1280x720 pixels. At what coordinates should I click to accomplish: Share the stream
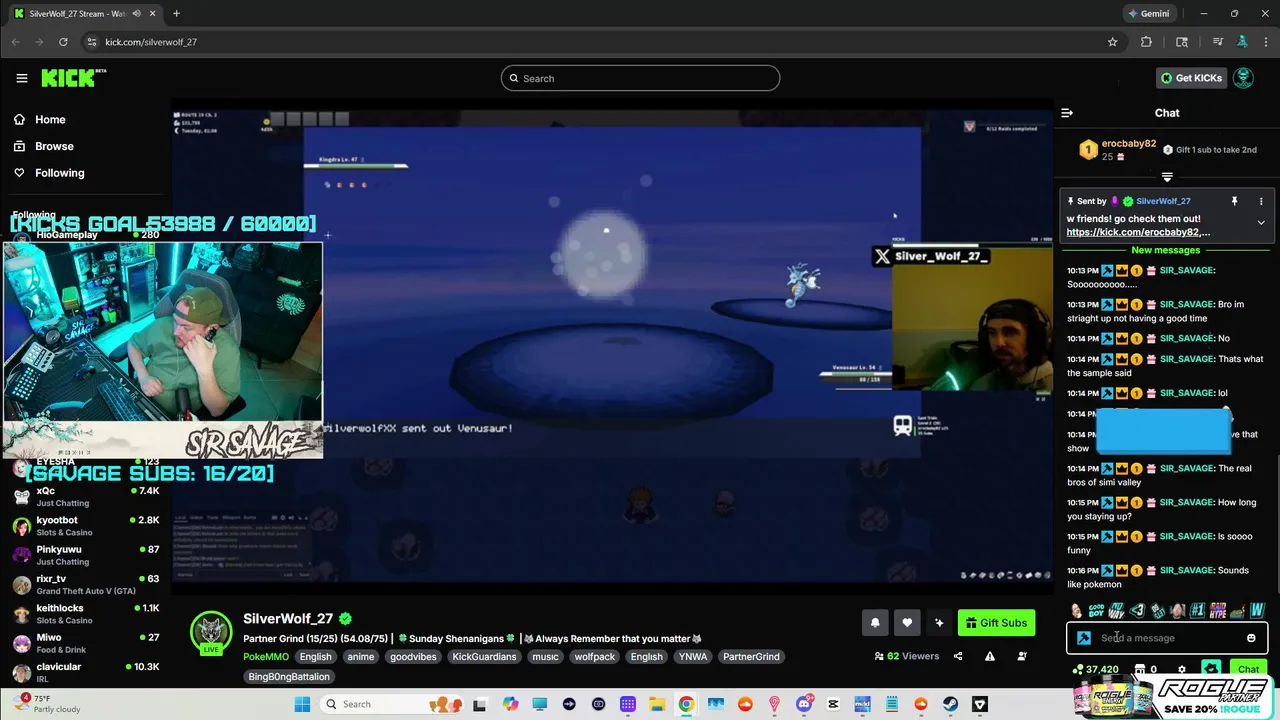pyautogui.click(x=958, y=656)
